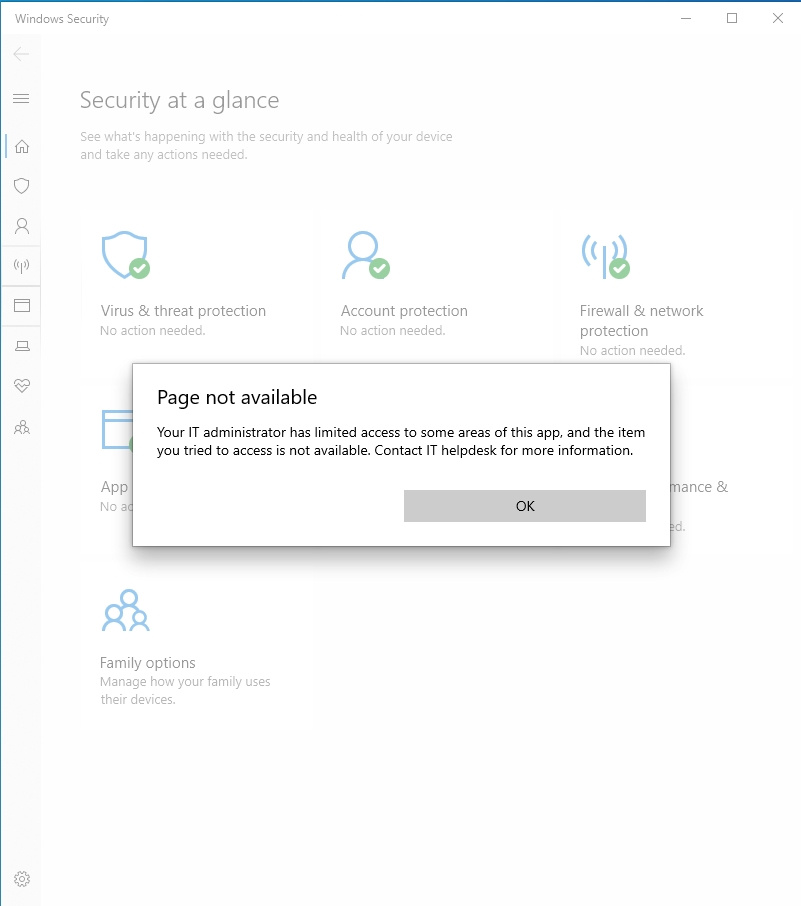
Task: Select the Home icon in sidebar
Action: [x=22, y=146]
